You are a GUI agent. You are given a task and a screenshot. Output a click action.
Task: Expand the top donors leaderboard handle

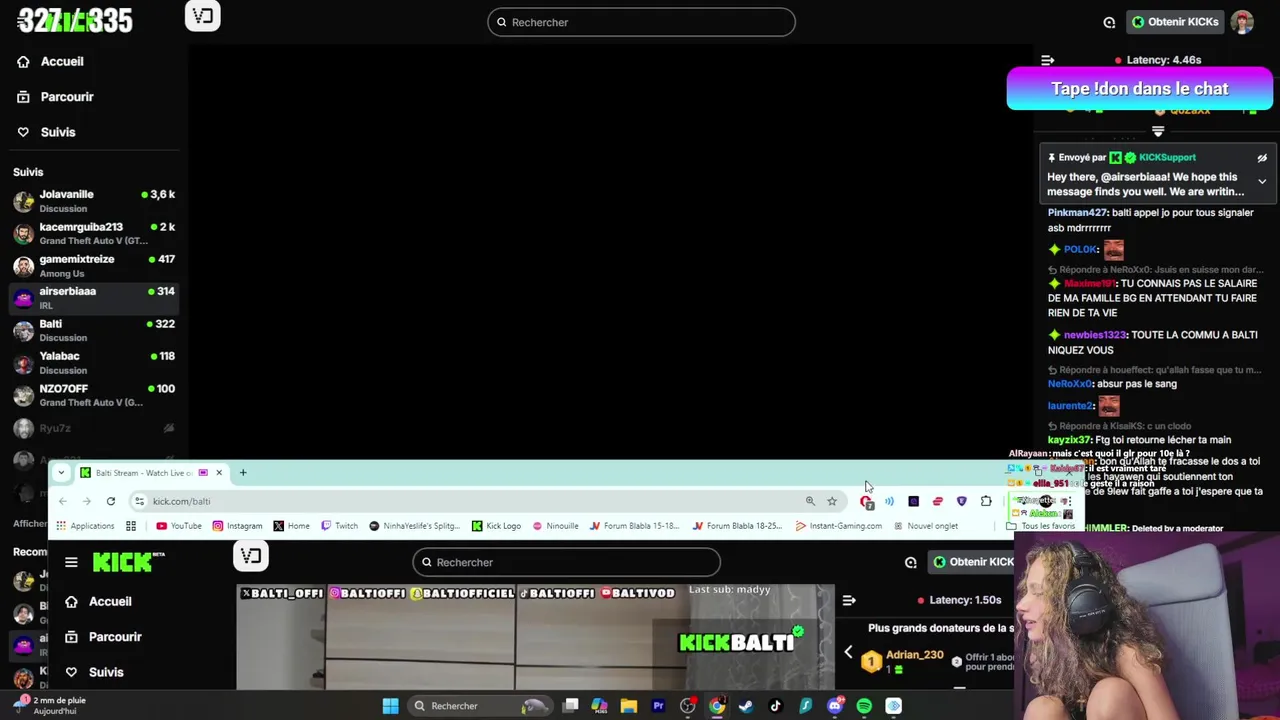[1158, 131]
